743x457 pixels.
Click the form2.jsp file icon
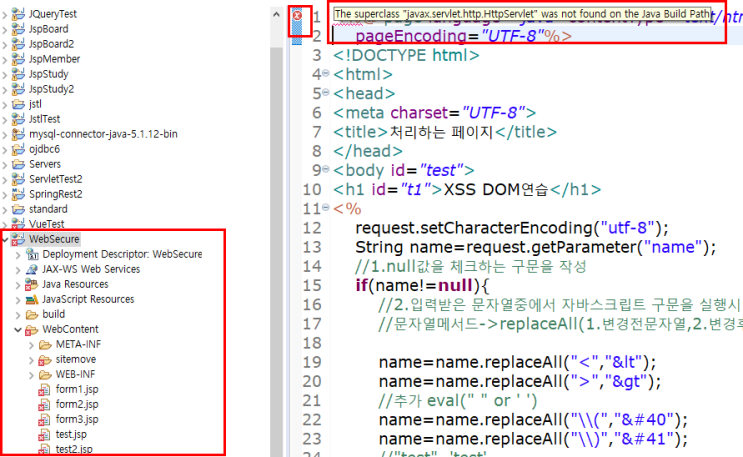pyautogui.click(x=44, y=405)
